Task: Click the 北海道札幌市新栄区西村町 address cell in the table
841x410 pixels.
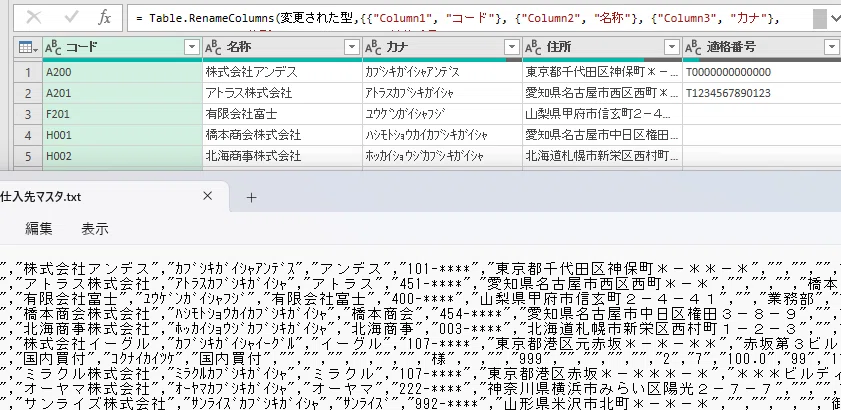Action: pyautogui.click(x=602, y=156)
